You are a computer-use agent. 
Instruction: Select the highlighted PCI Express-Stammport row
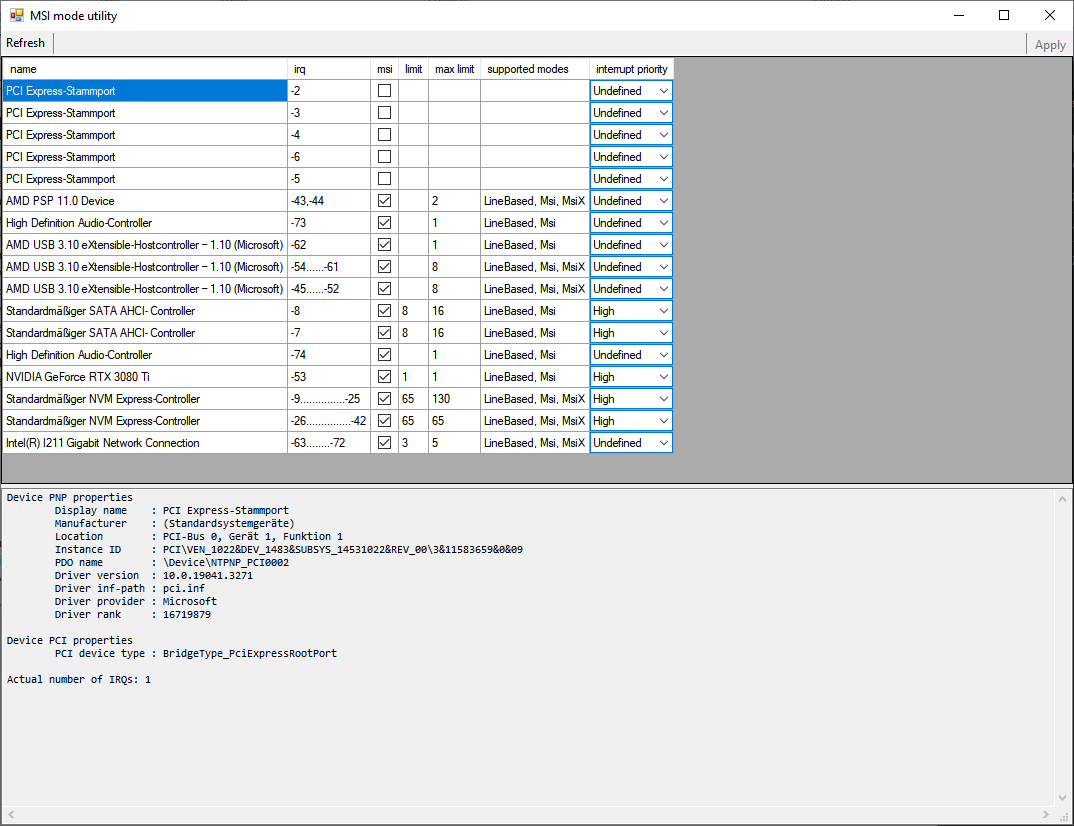[145, 90]
